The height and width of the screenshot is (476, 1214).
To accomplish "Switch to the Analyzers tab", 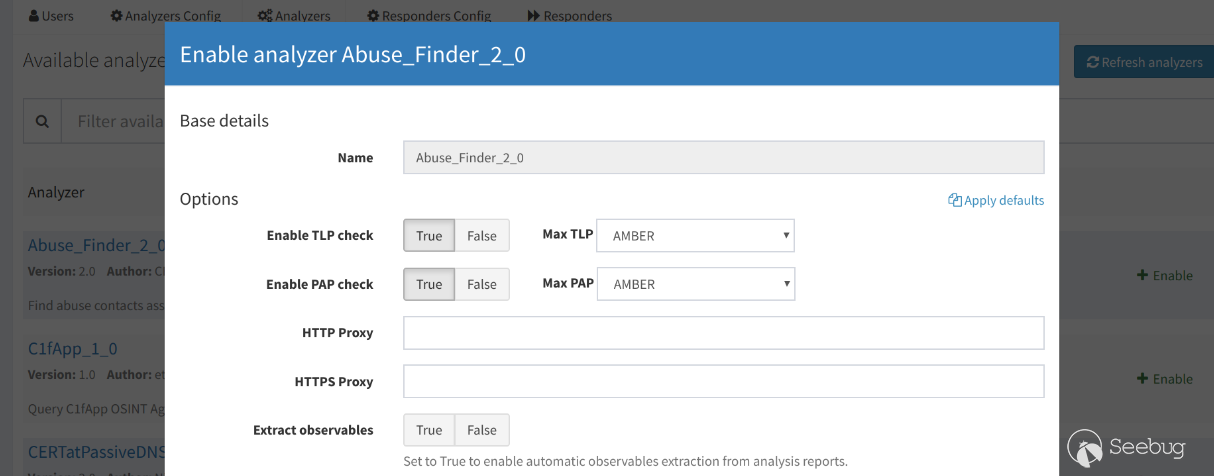I will pyautogui.click(x=294, y=16).
